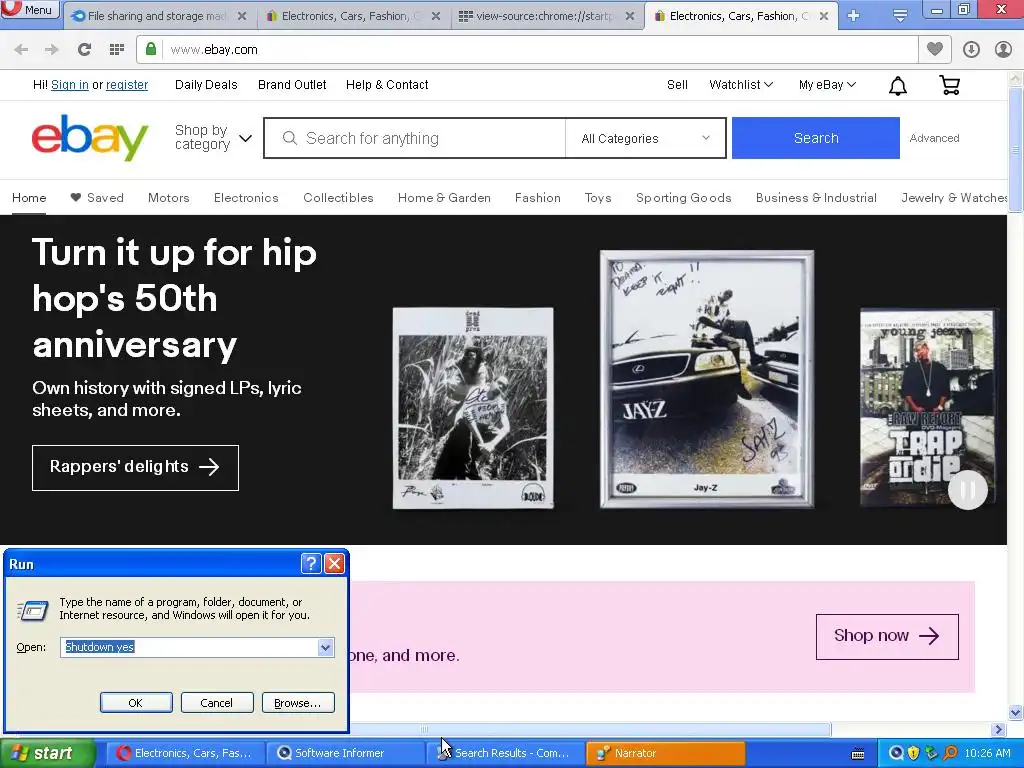Pause the banner carousel
Viewport: 1024px width, 768px height.
pos(968,490)
